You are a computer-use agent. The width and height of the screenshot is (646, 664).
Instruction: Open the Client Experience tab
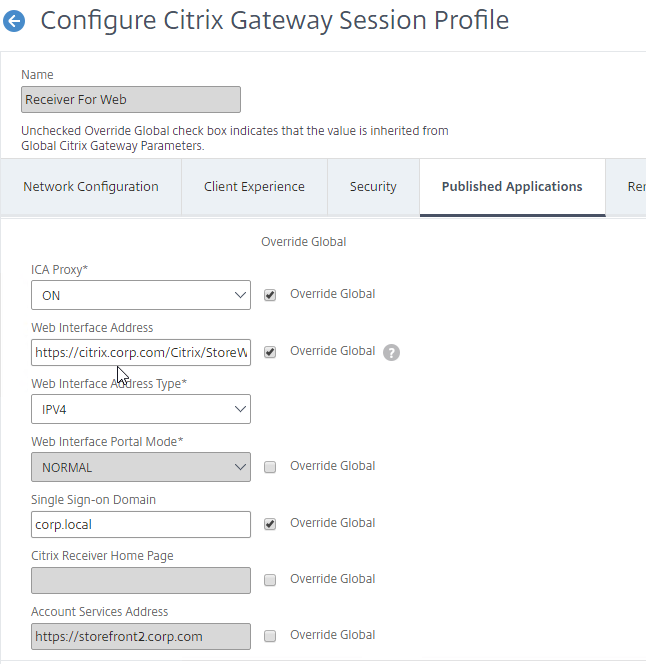coord(254,187)
